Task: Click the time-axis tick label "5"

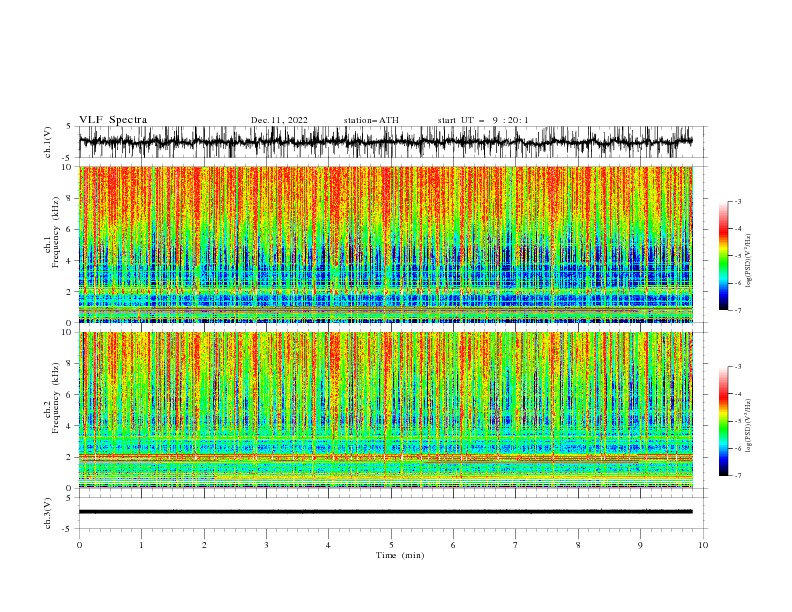Action: point(391,545)
